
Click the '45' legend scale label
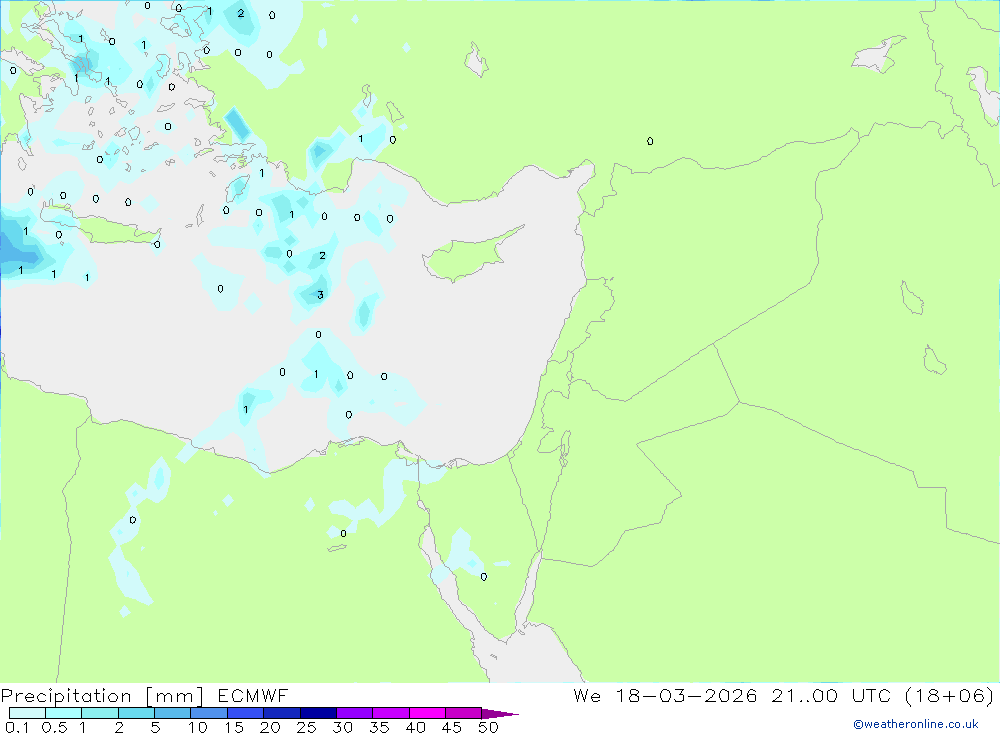pyautogui.click(x=452, y=727)
